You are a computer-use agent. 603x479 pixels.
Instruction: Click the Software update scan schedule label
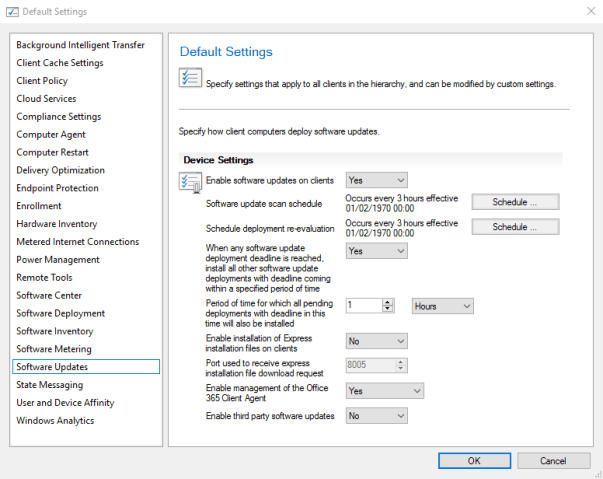[264, 204]
